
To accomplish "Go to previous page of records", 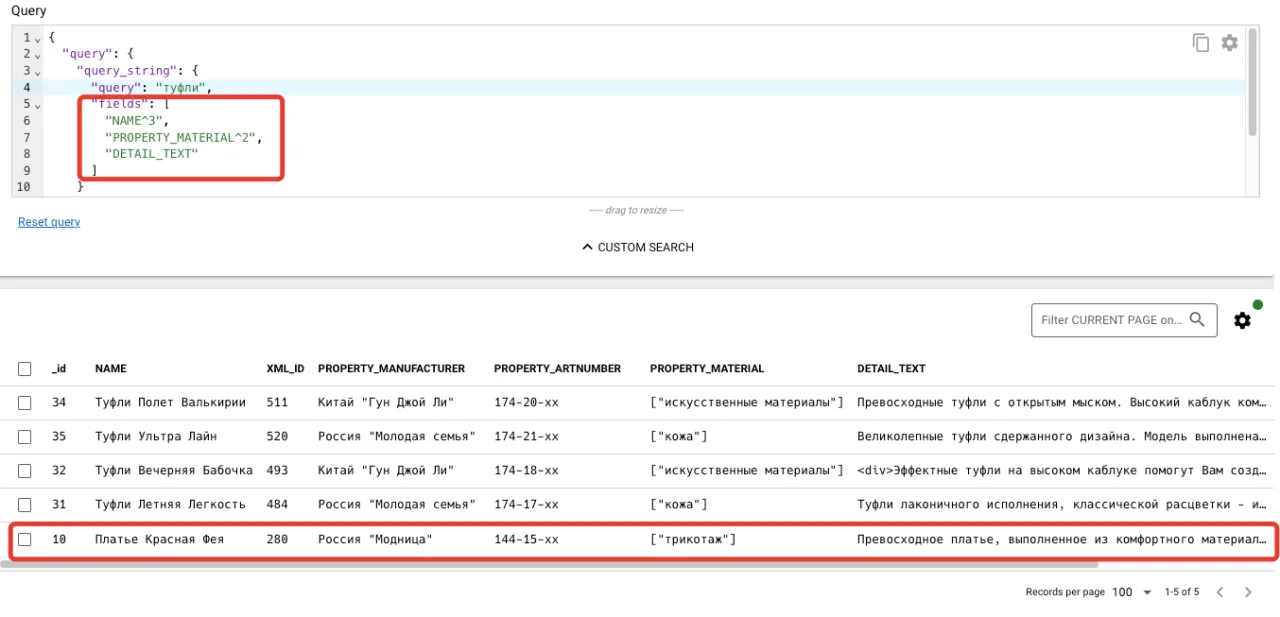I will tap(1220, 592).
